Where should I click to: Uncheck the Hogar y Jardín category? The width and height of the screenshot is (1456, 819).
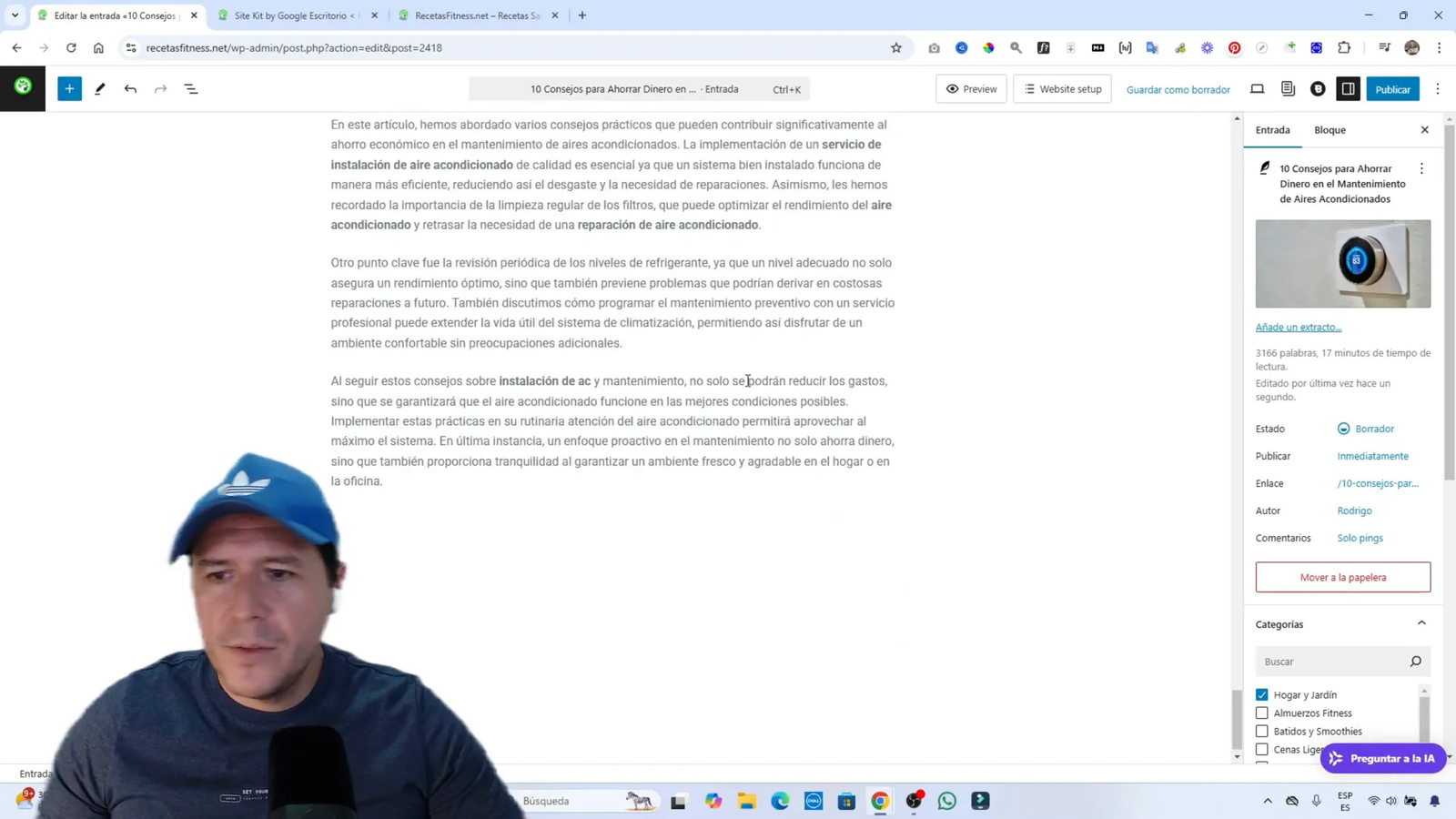pos(1261,694)
